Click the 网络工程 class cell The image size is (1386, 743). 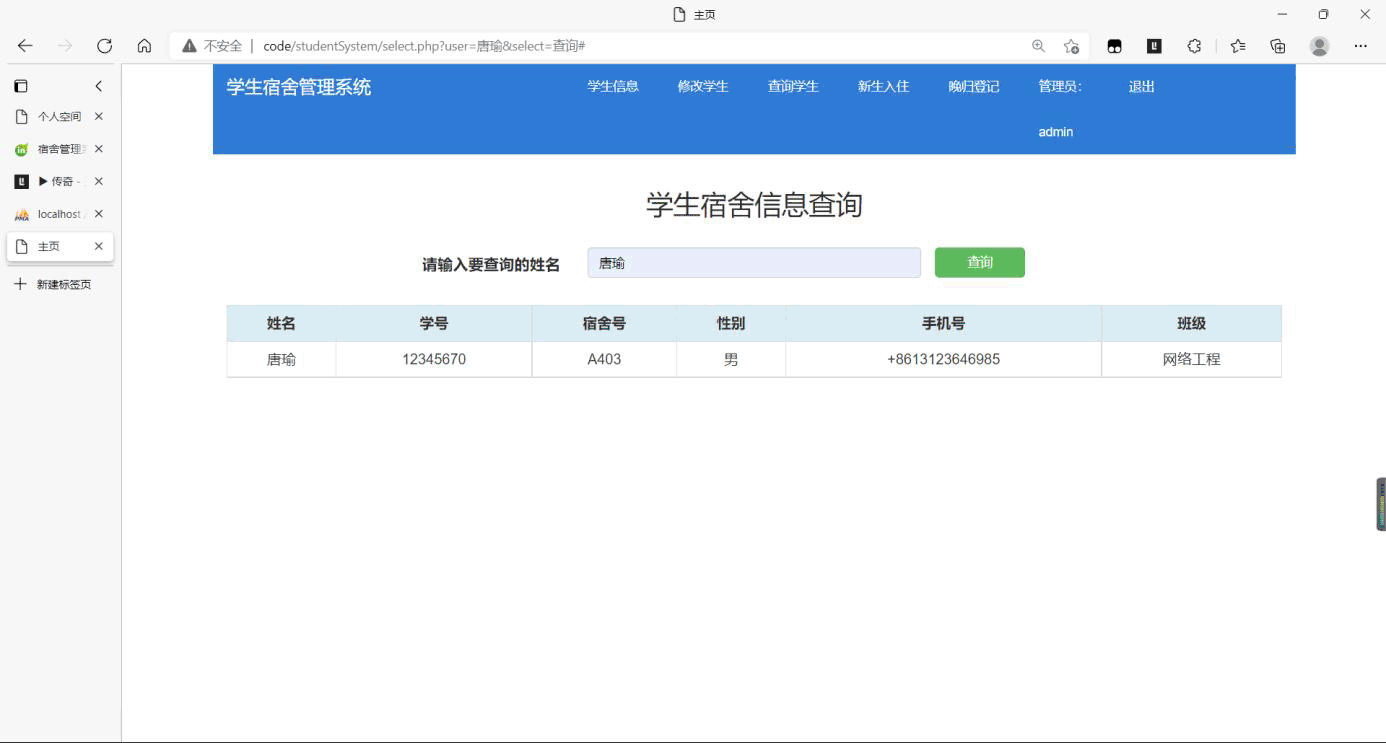tap(1191, 359)
